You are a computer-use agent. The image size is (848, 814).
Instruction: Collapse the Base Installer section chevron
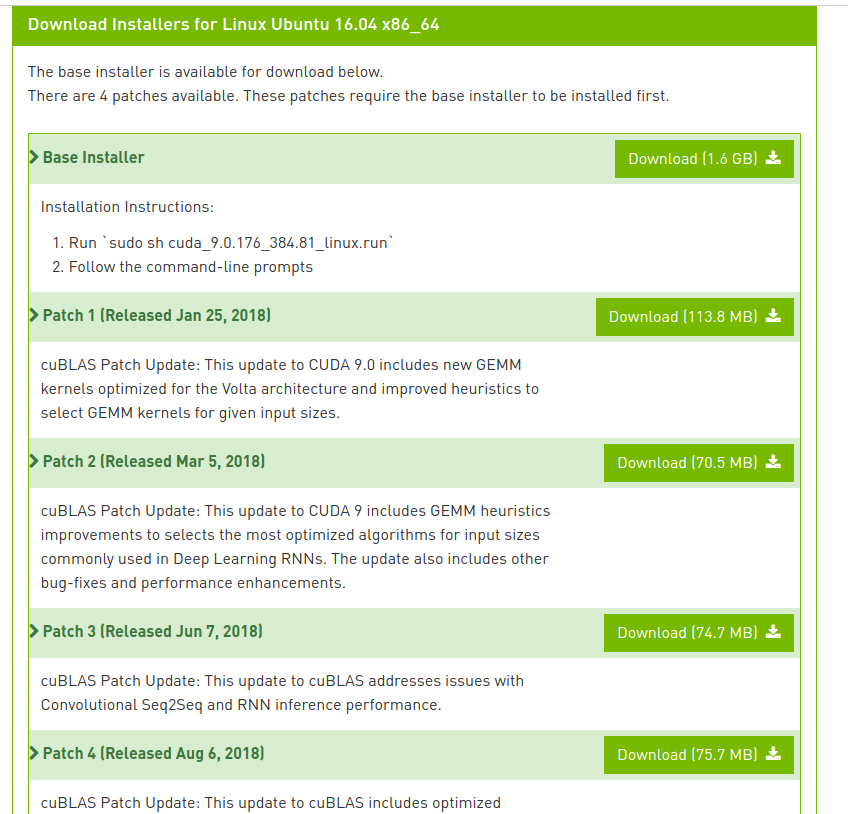34,157
